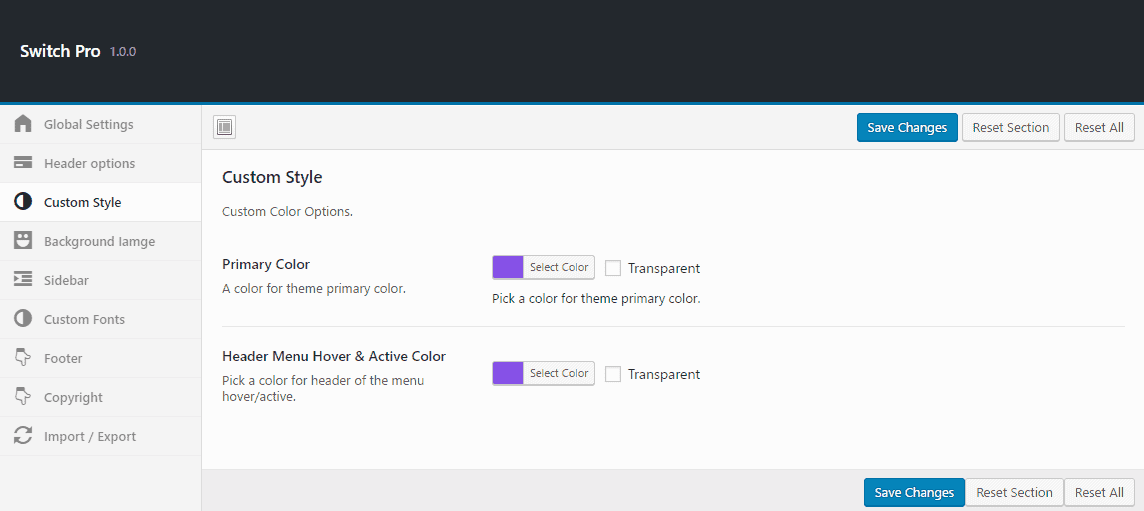The image size is (1144, 511).
Task: Enable Transparent for Header Menu Hover color
Action: (x=613, y=374)
